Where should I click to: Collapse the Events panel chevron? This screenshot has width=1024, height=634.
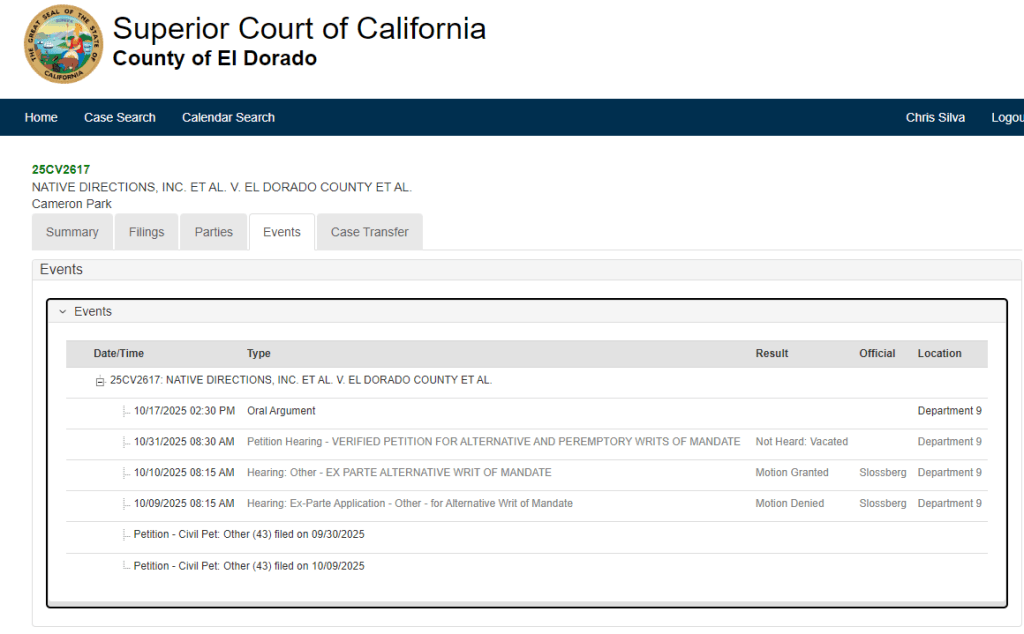pos(63,312)
